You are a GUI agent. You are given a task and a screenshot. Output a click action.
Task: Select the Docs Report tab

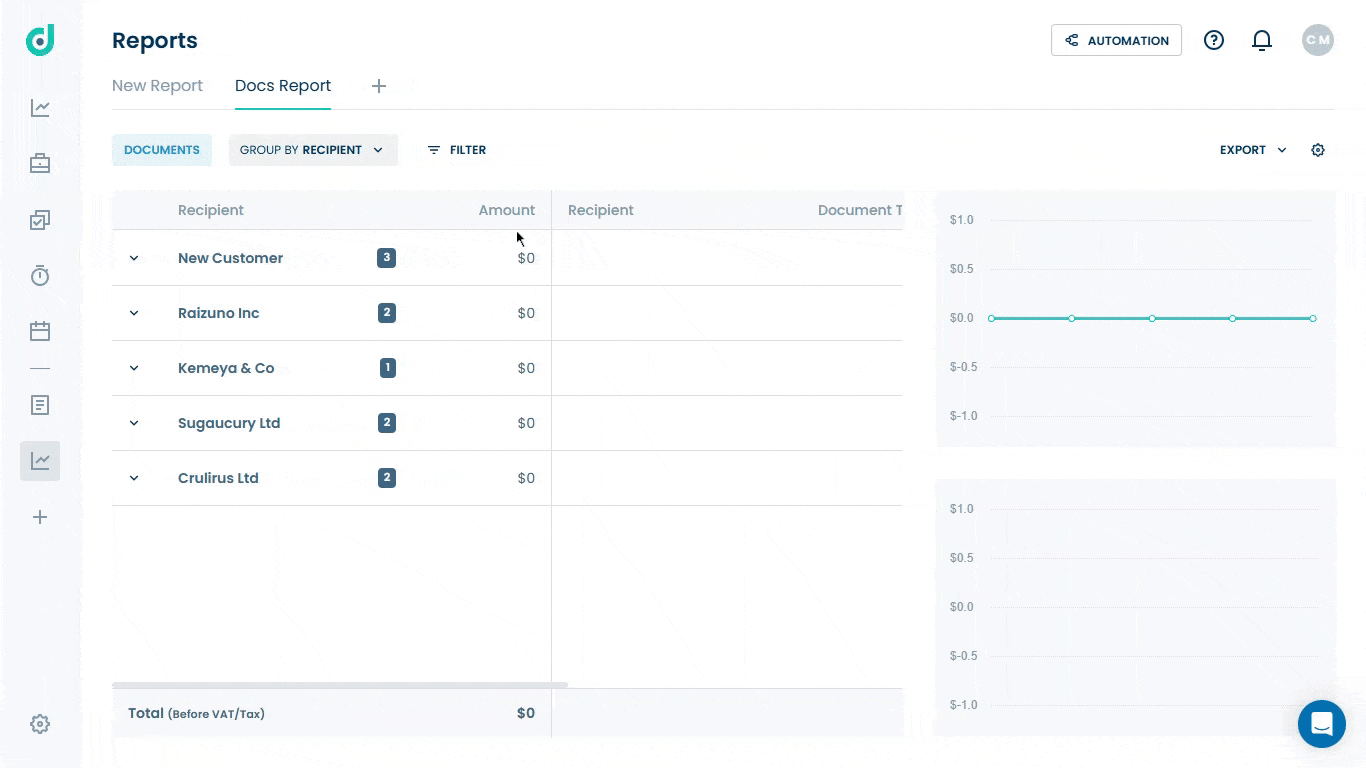tap(283, 86)
